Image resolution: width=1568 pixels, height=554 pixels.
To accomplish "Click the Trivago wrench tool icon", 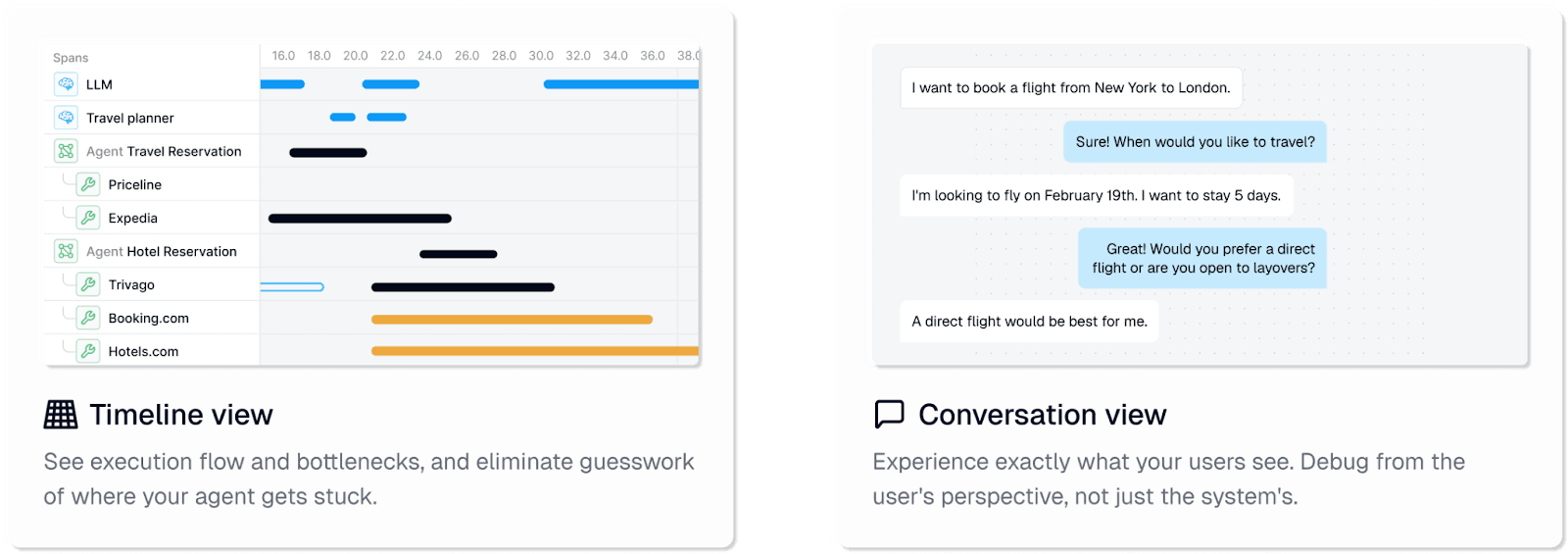I will tap(88, 284).
